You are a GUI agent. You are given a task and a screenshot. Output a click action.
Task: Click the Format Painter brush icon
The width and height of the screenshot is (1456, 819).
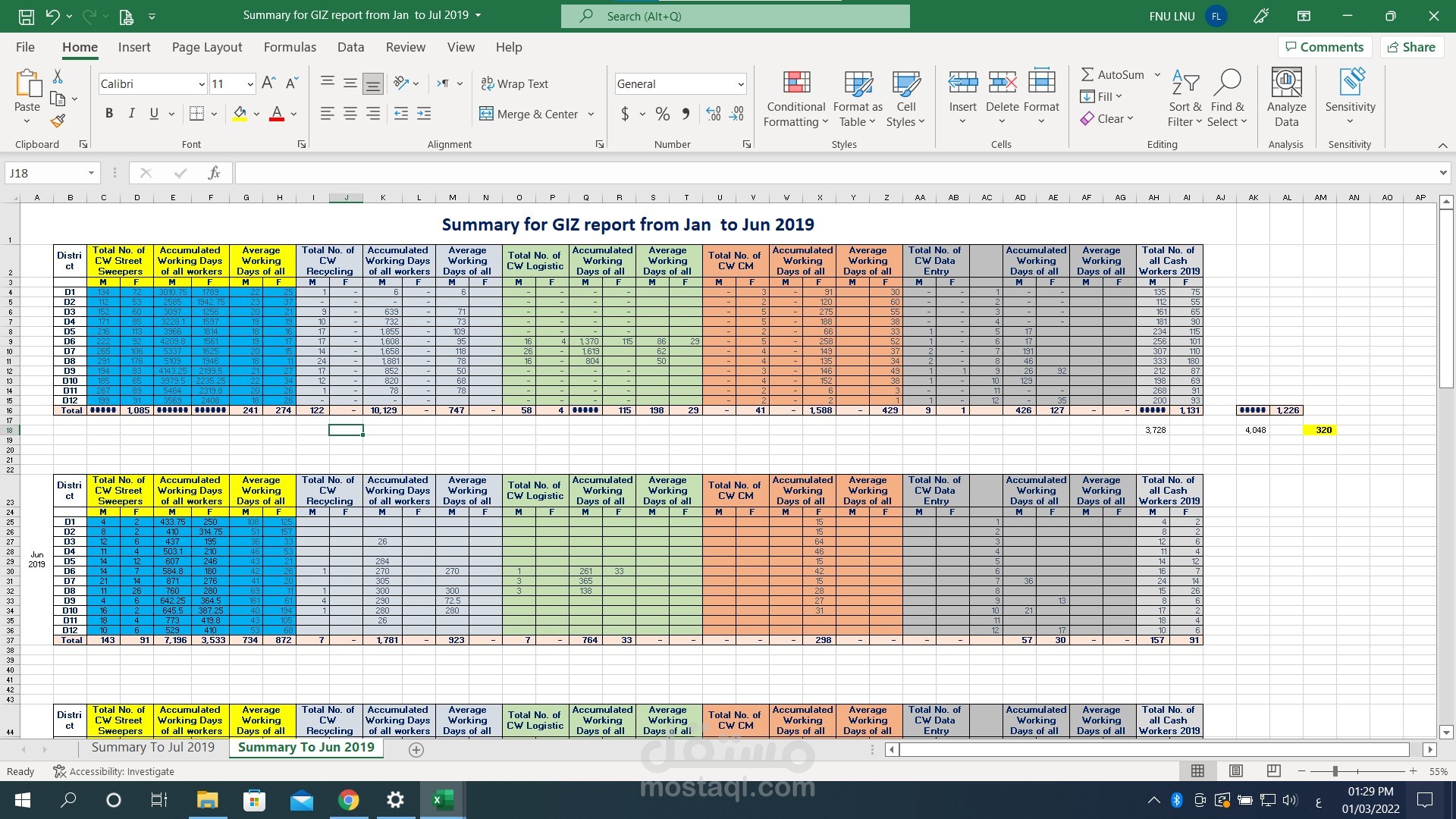tap(58, 121)
